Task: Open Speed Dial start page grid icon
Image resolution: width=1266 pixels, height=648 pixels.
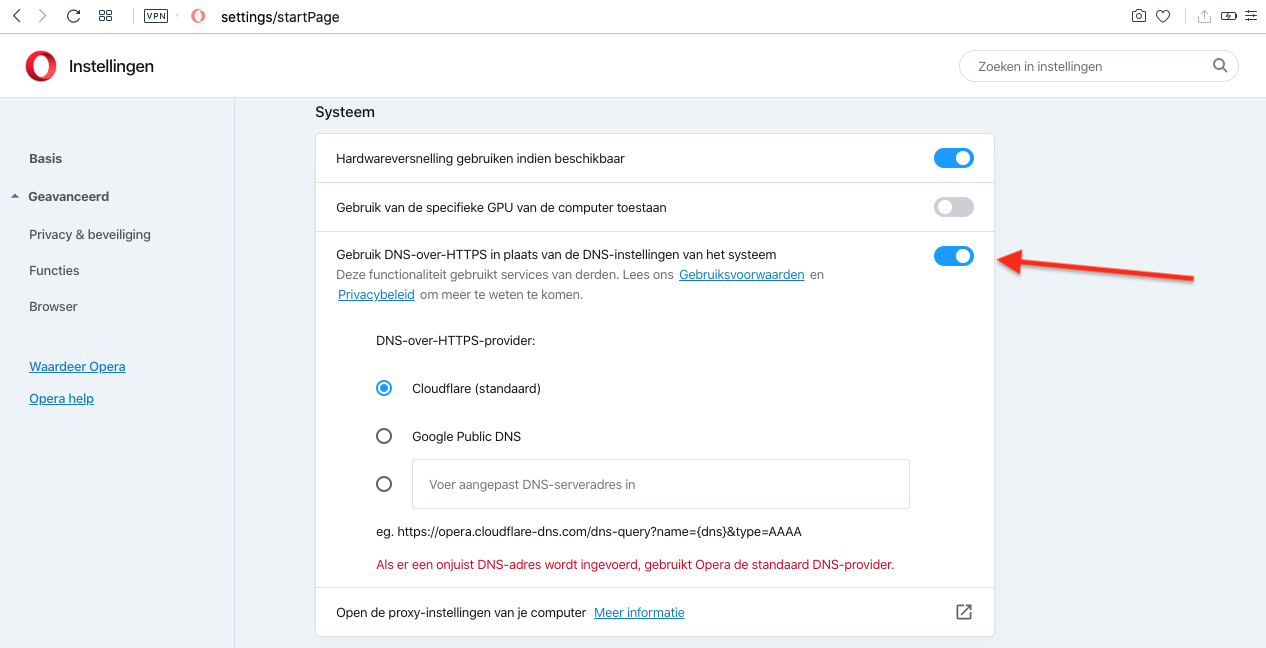Action: click(105, 16)
